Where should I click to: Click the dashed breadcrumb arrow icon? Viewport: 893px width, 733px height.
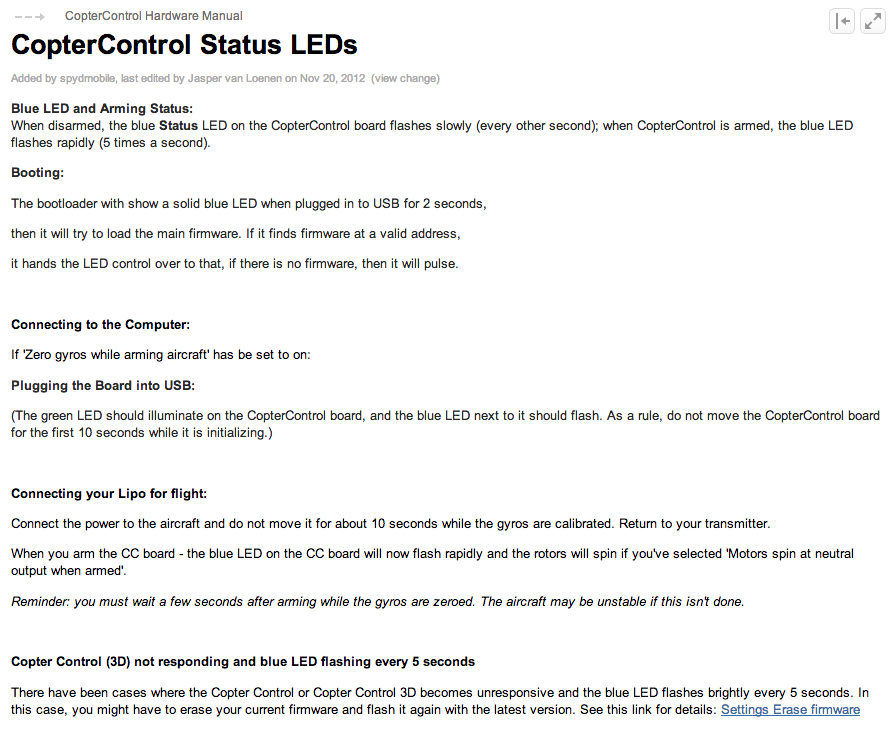[30, 17]
